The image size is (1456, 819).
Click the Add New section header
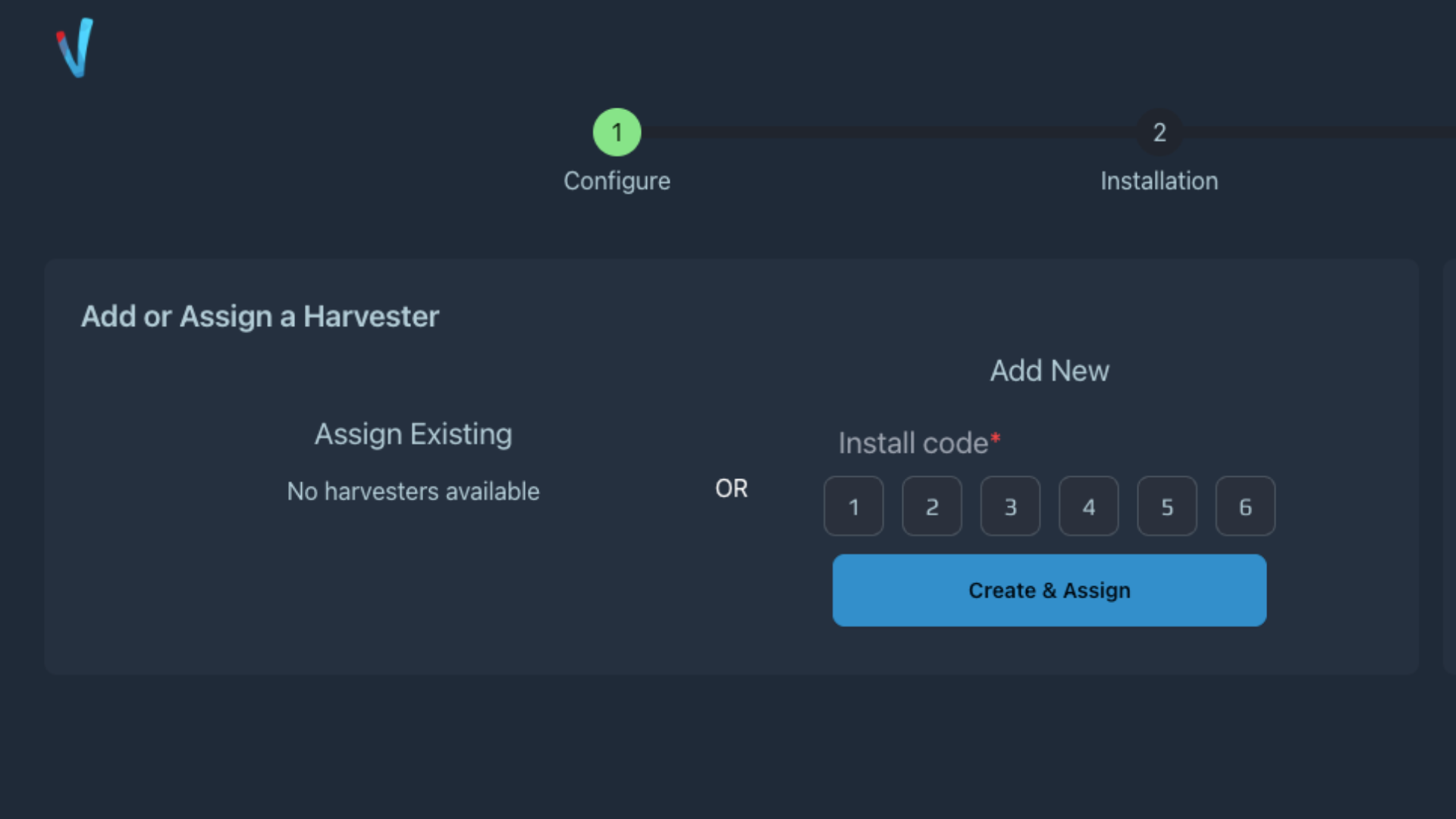tap(1049, 370)
